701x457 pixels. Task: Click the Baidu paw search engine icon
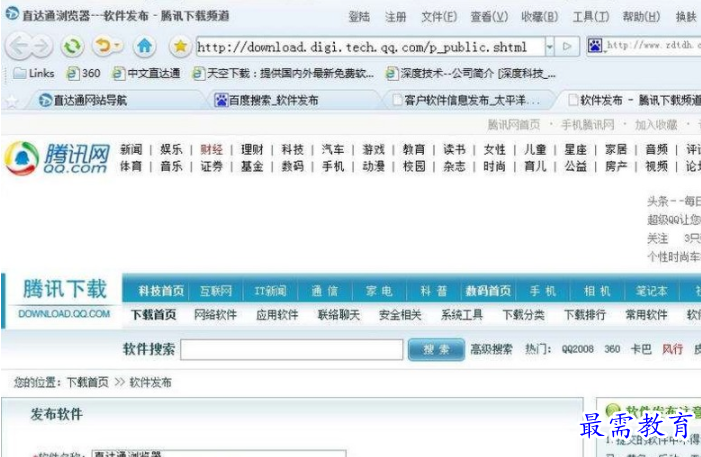[595, 45]
